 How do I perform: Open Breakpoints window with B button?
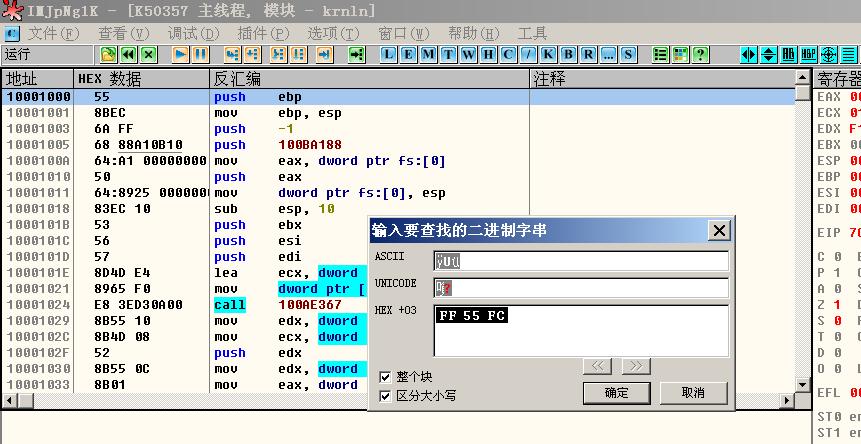tap(568, 54)
